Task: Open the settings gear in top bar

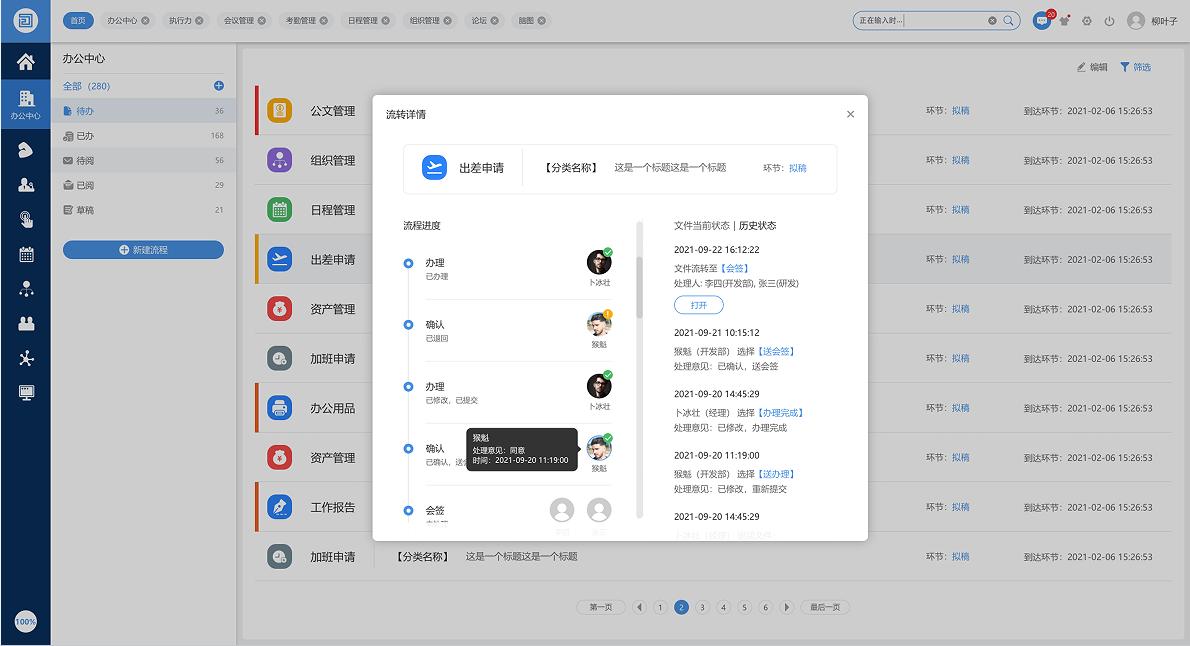Action: 1087,21
